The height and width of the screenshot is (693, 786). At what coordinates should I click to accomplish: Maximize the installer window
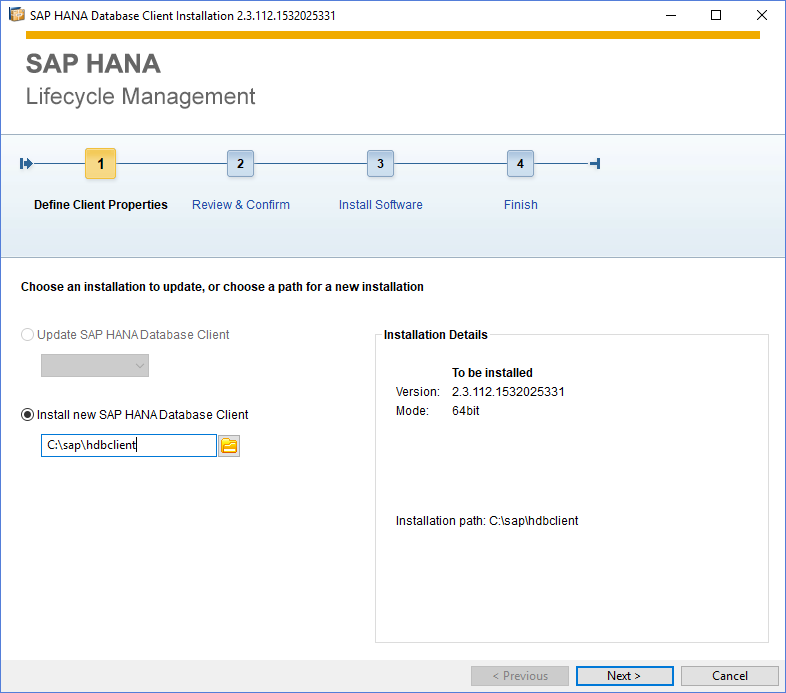pyautogui.click(x=716, y=16)
